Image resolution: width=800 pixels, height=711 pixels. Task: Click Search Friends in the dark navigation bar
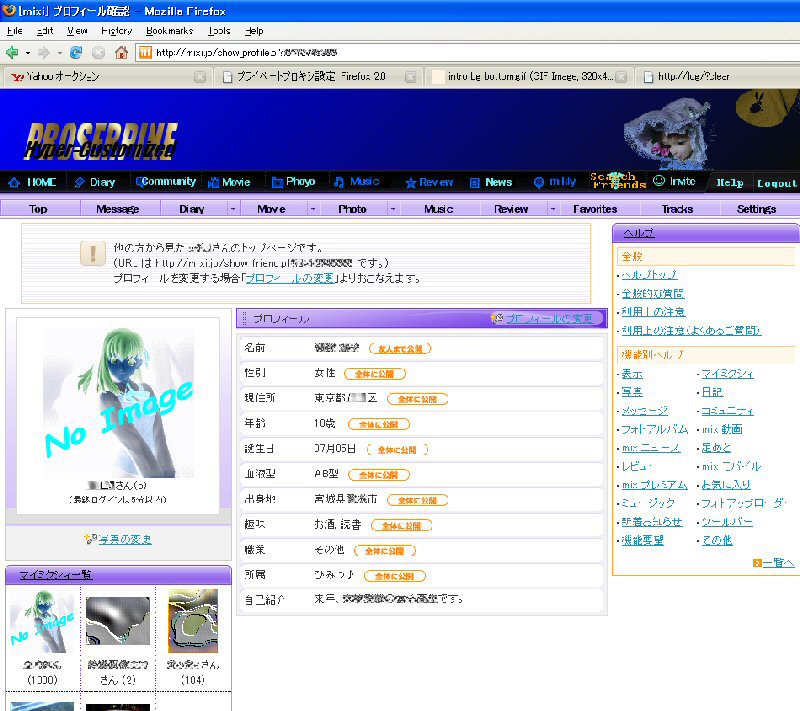(618, 181)
